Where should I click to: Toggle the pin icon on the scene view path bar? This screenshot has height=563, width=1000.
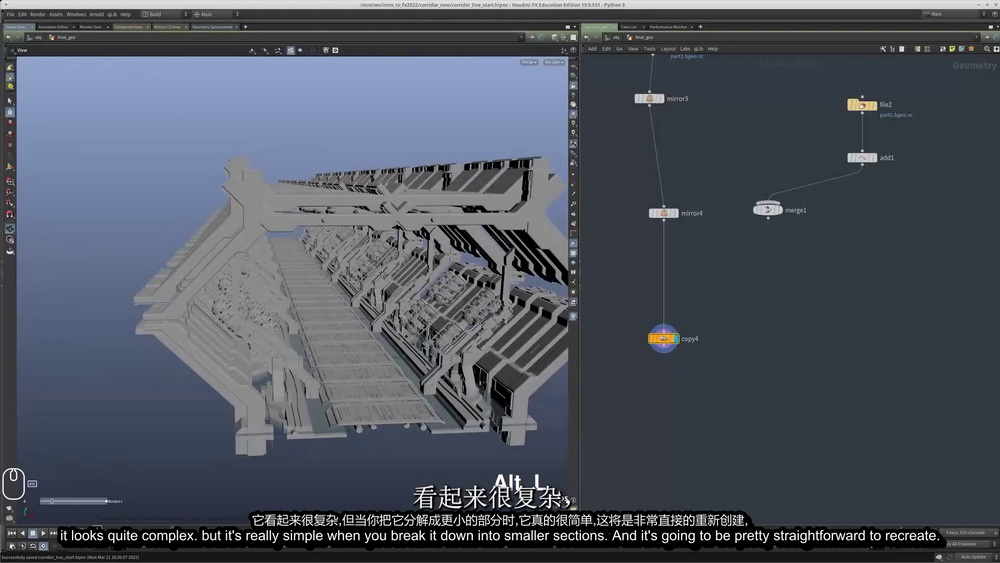click(531, 37)
